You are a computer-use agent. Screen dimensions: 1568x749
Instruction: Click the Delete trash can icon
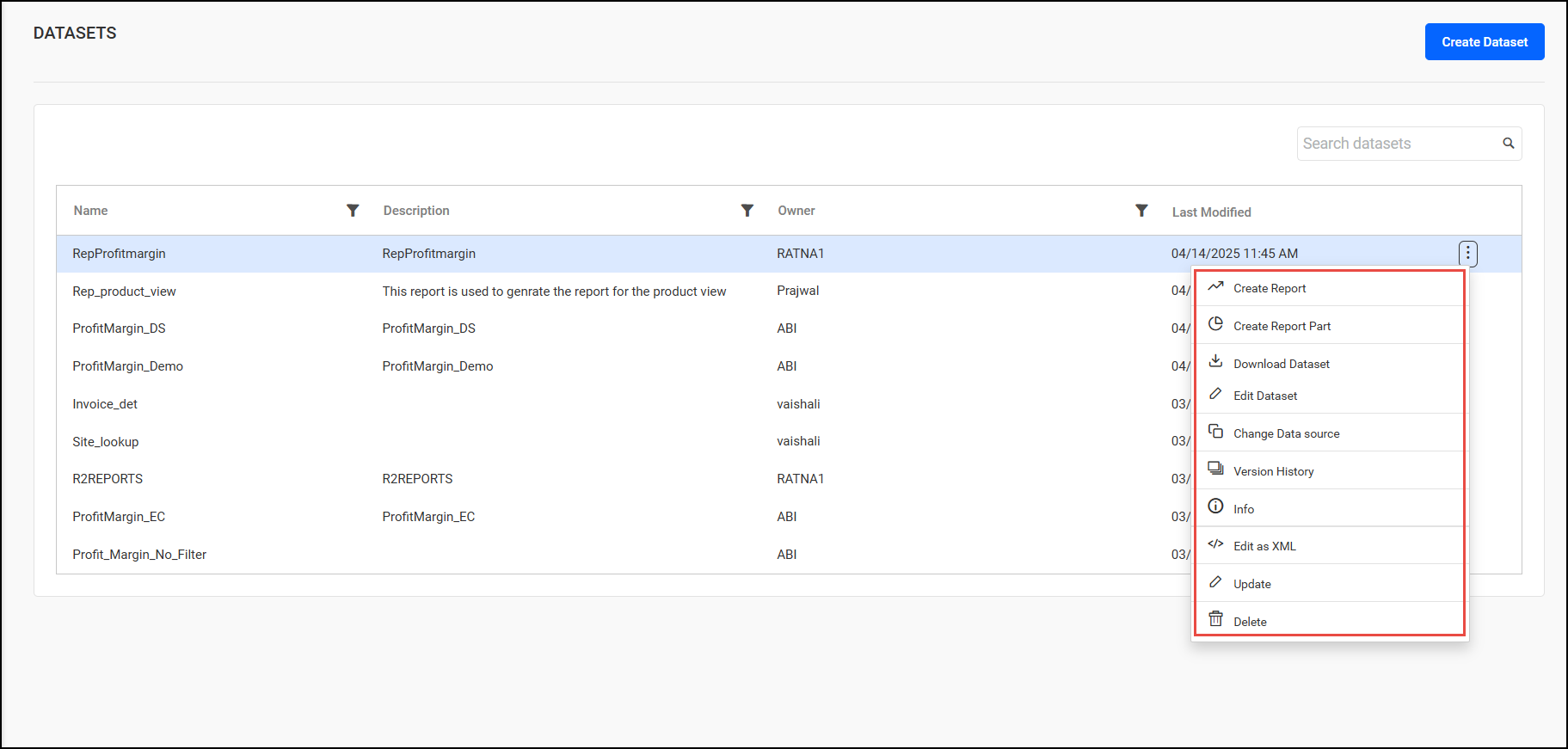click(x=1215, y=619)
